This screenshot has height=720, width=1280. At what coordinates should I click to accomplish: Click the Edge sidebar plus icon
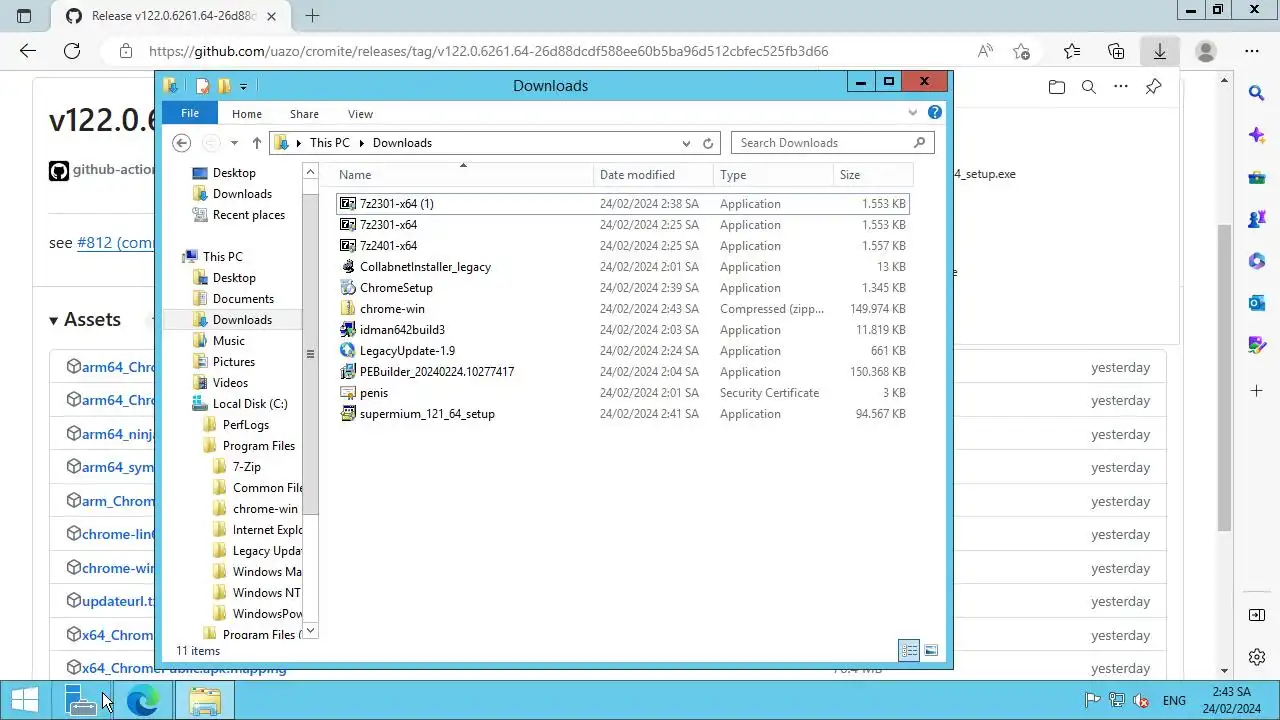1257,390
